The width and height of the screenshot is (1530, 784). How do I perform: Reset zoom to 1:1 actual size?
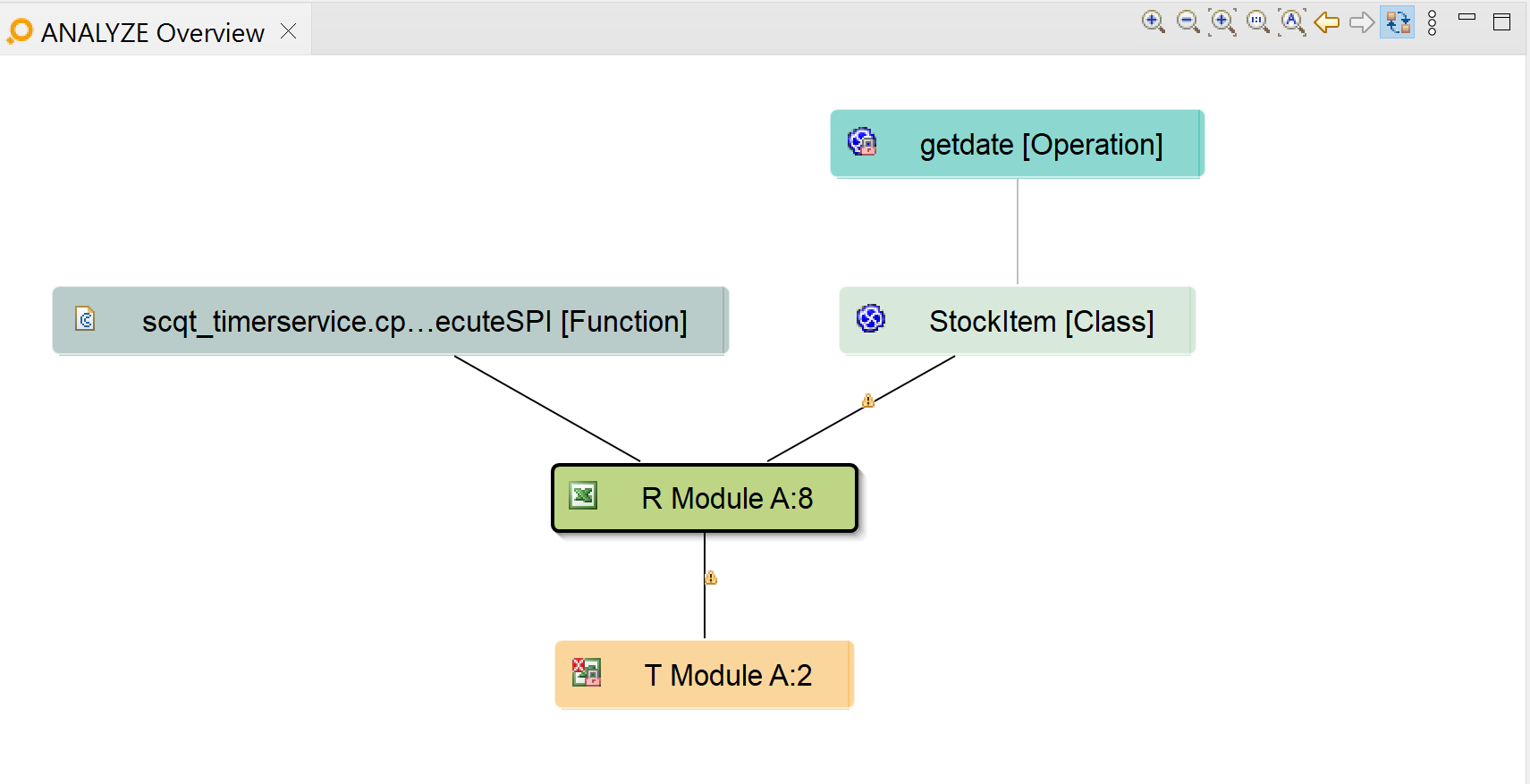[x=1257, y=22]
